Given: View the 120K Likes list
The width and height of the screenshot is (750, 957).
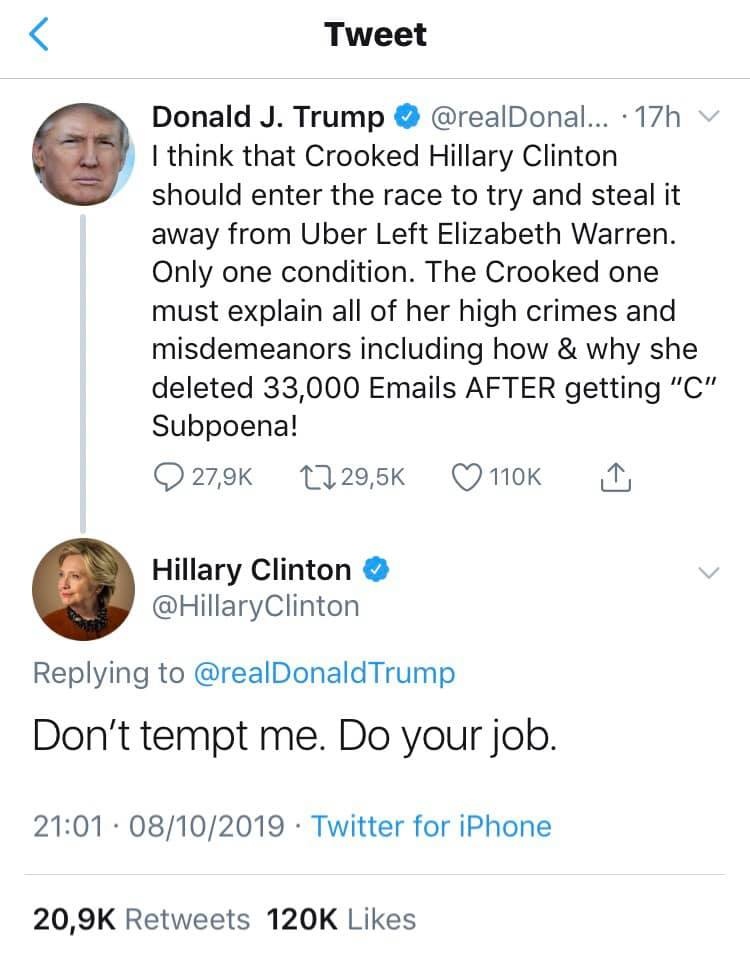Looking at the screenshot, I should pos(340,918).
